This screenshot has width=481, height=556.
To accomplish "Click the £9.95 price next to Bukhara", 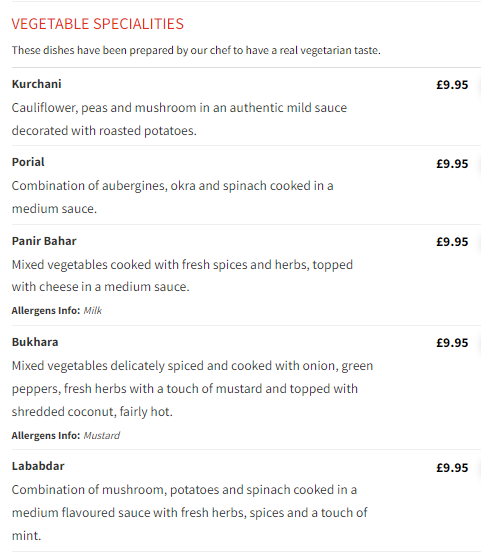I will [x=452, y=343].
